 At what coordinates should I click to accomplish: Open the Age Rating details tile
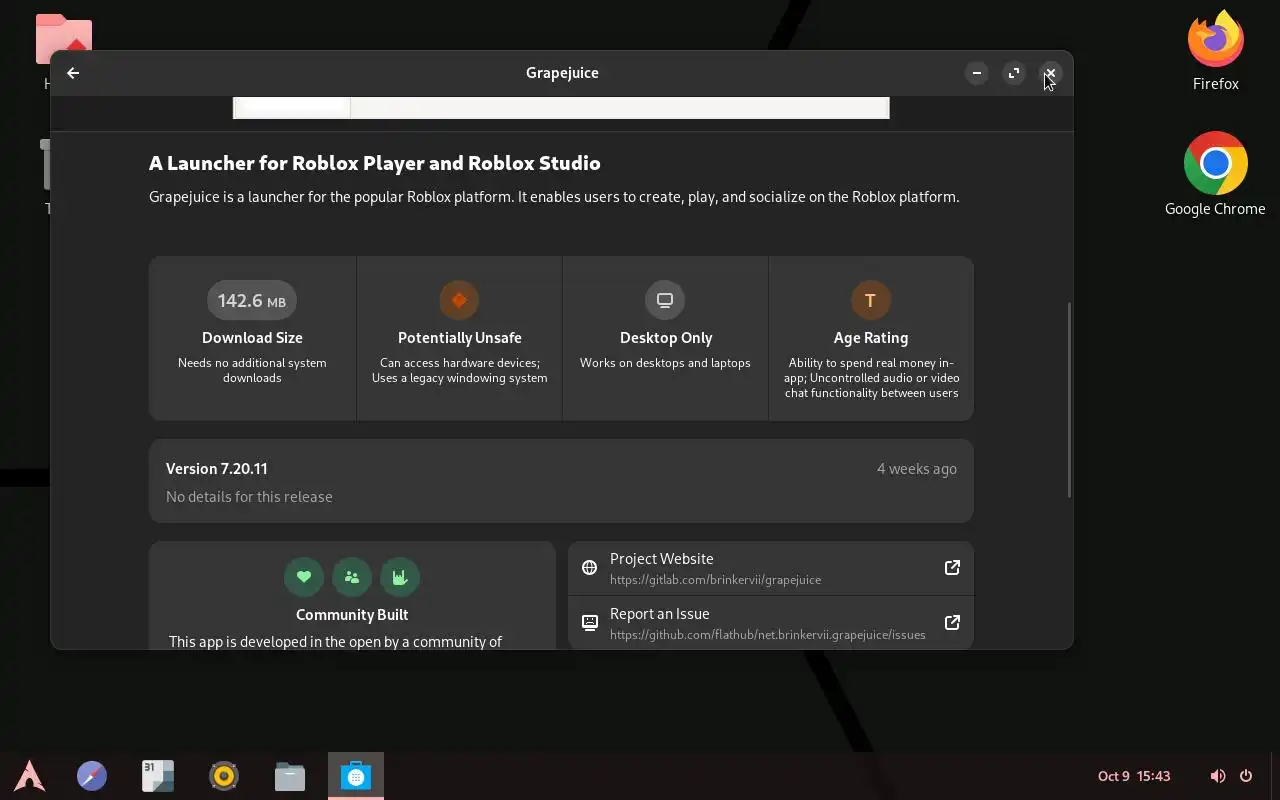[871, 338]
